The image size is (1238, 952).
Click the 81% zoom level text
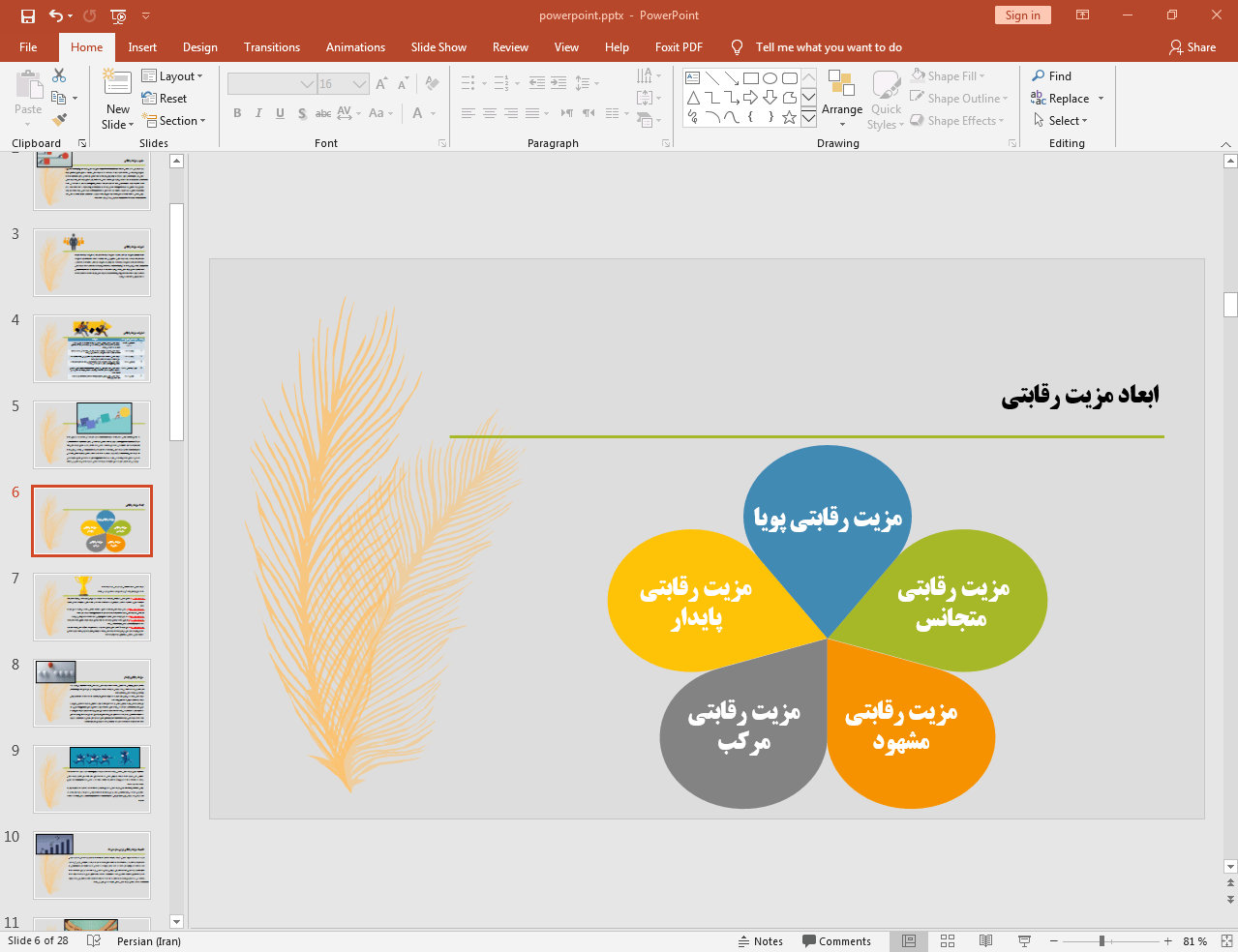[1195, 941]
